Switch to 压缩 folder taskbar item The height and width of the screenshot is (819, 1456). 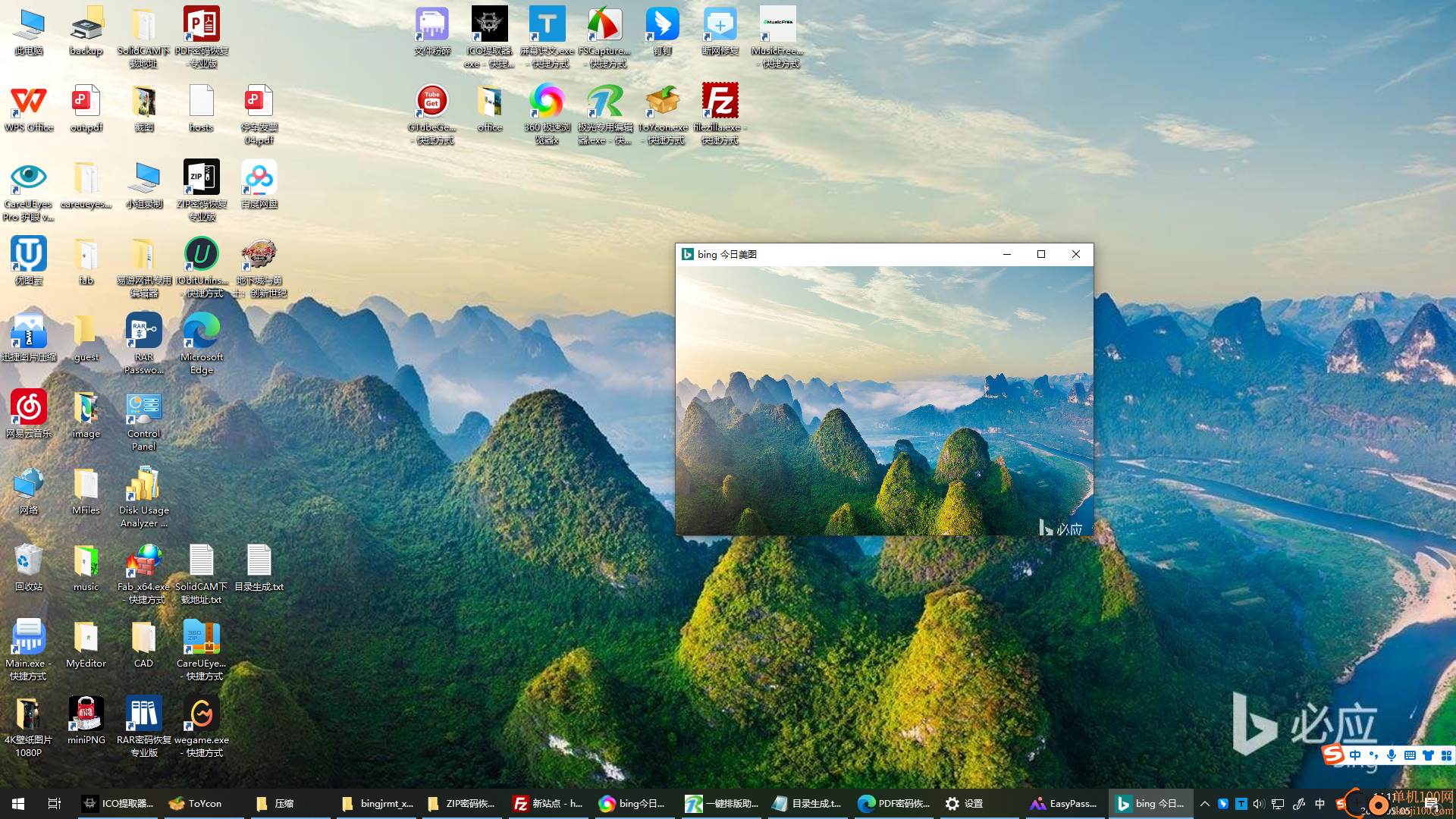[290, 804]
